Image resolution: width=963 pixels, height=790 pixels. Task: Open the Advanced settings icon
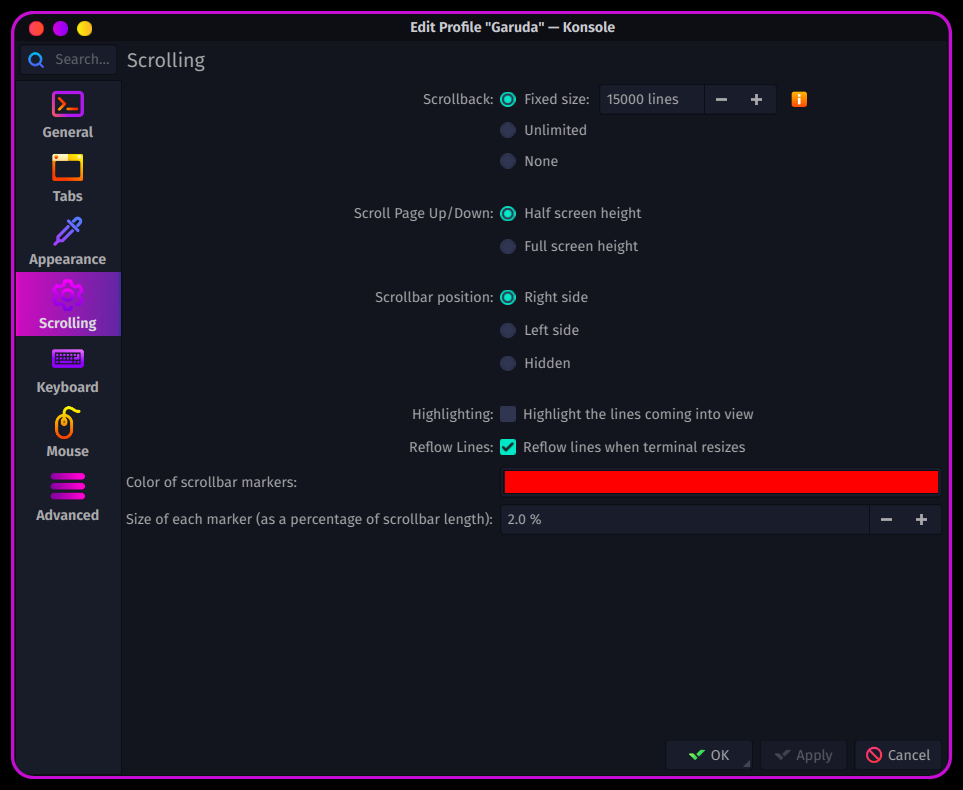coord(68,487)
